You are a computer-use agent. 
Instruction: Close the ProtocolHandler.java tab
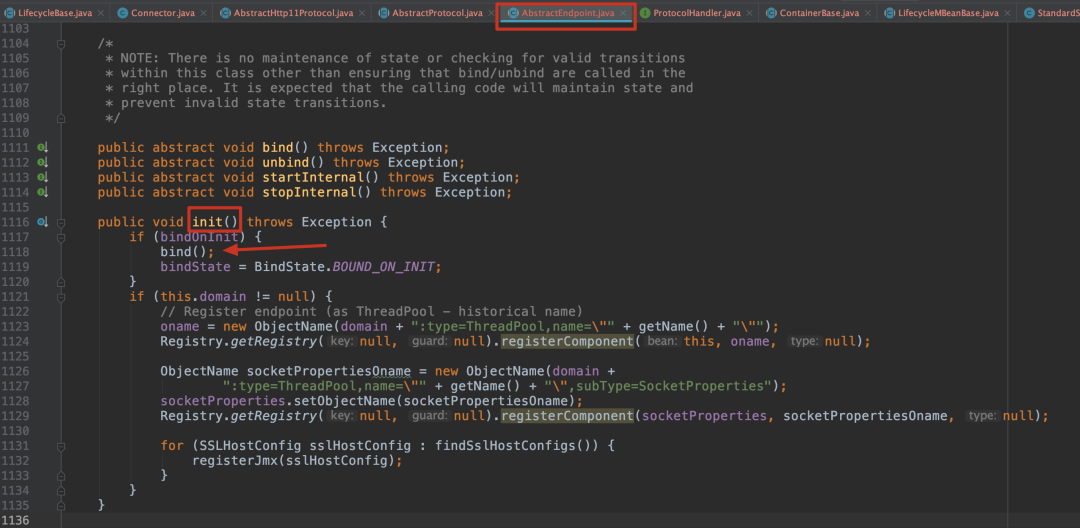pos(747,13)
